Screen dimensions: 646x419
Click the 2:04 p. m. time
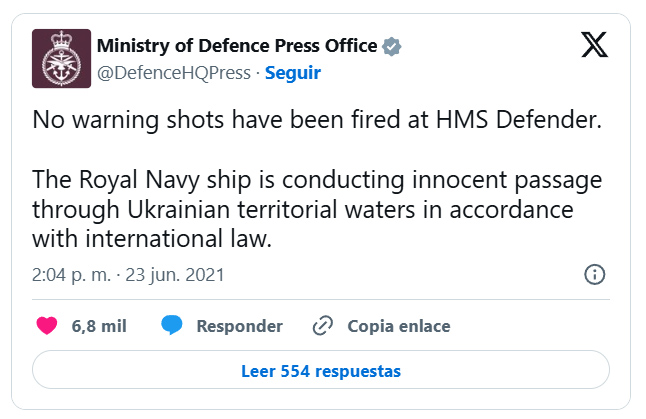[x=72, y=274]
